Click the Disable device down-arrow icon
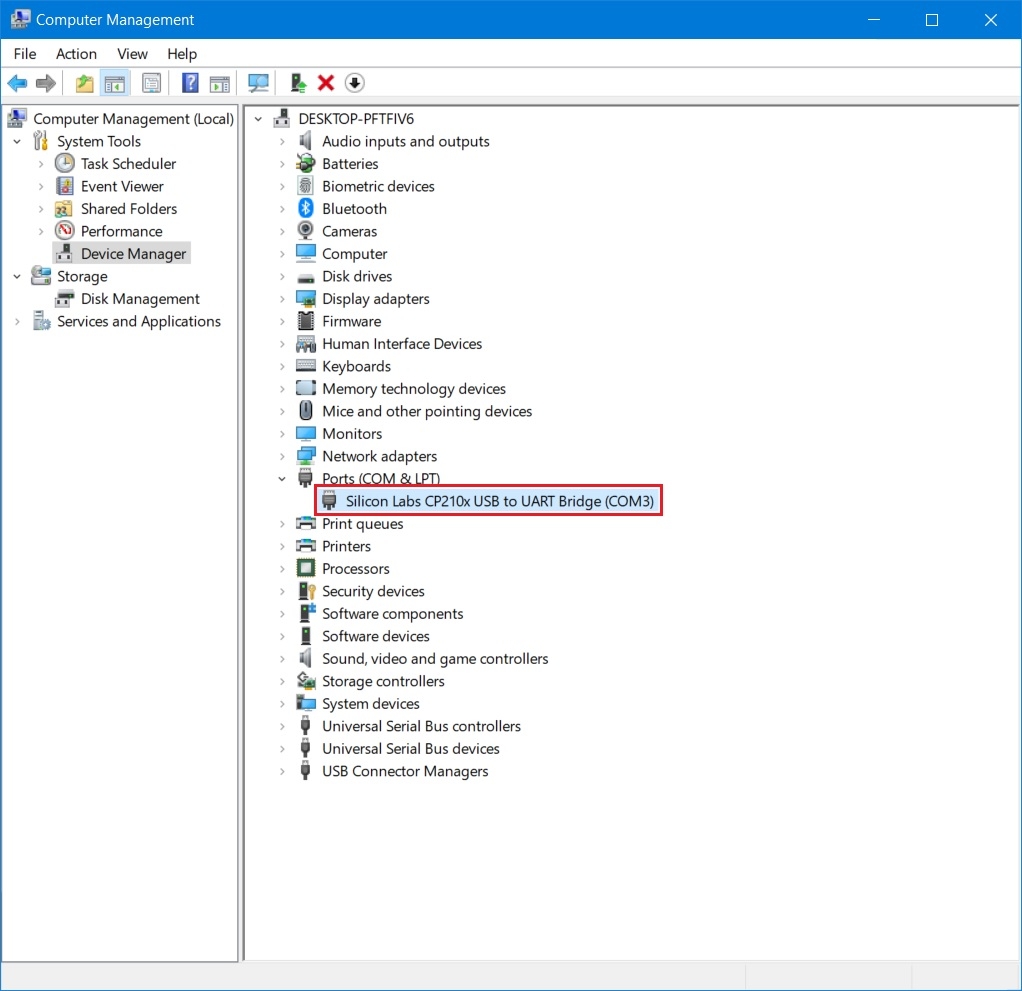The image size is (1022, 991). [x=354, y=83]
